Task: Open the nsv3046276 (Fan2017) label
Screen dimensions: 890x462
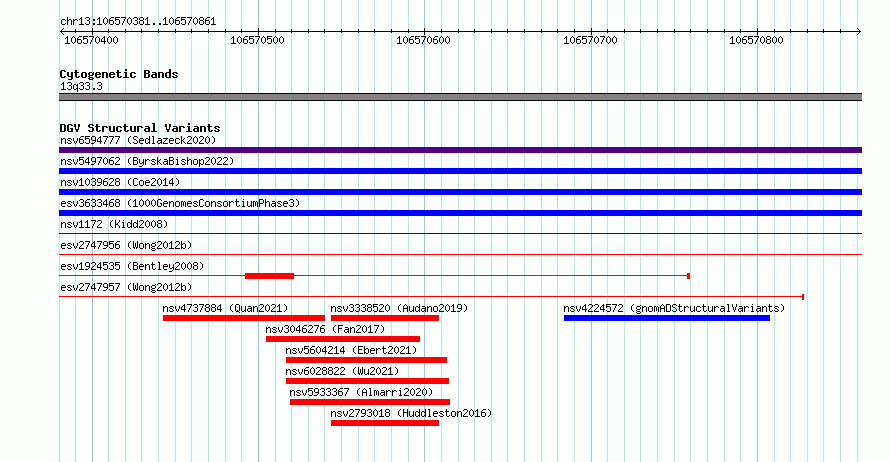Action: coord(325,329)
